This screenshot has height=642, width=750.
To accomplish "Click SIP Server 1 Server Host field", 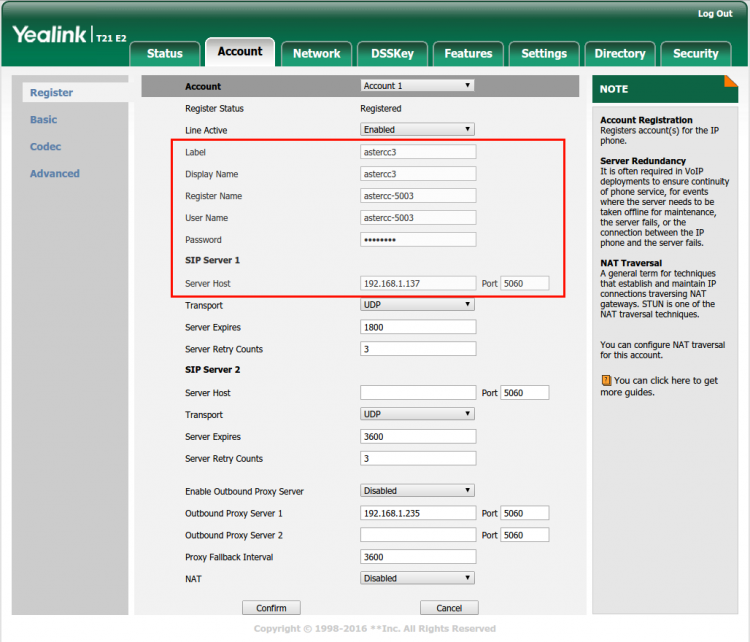I will pyautogui.click(x=417, y=284).
